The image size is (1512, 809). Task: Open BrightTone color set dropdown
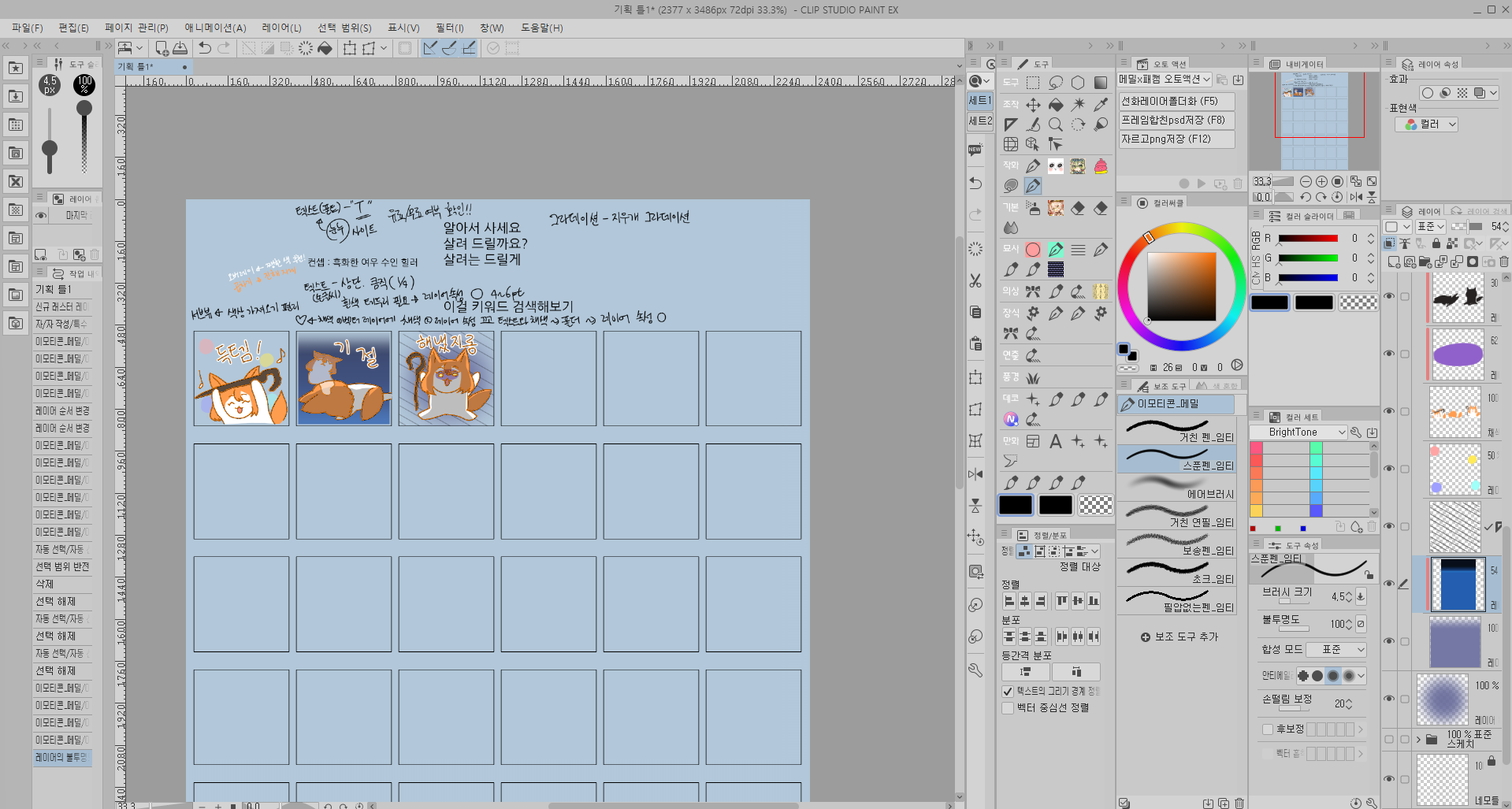1298,432
